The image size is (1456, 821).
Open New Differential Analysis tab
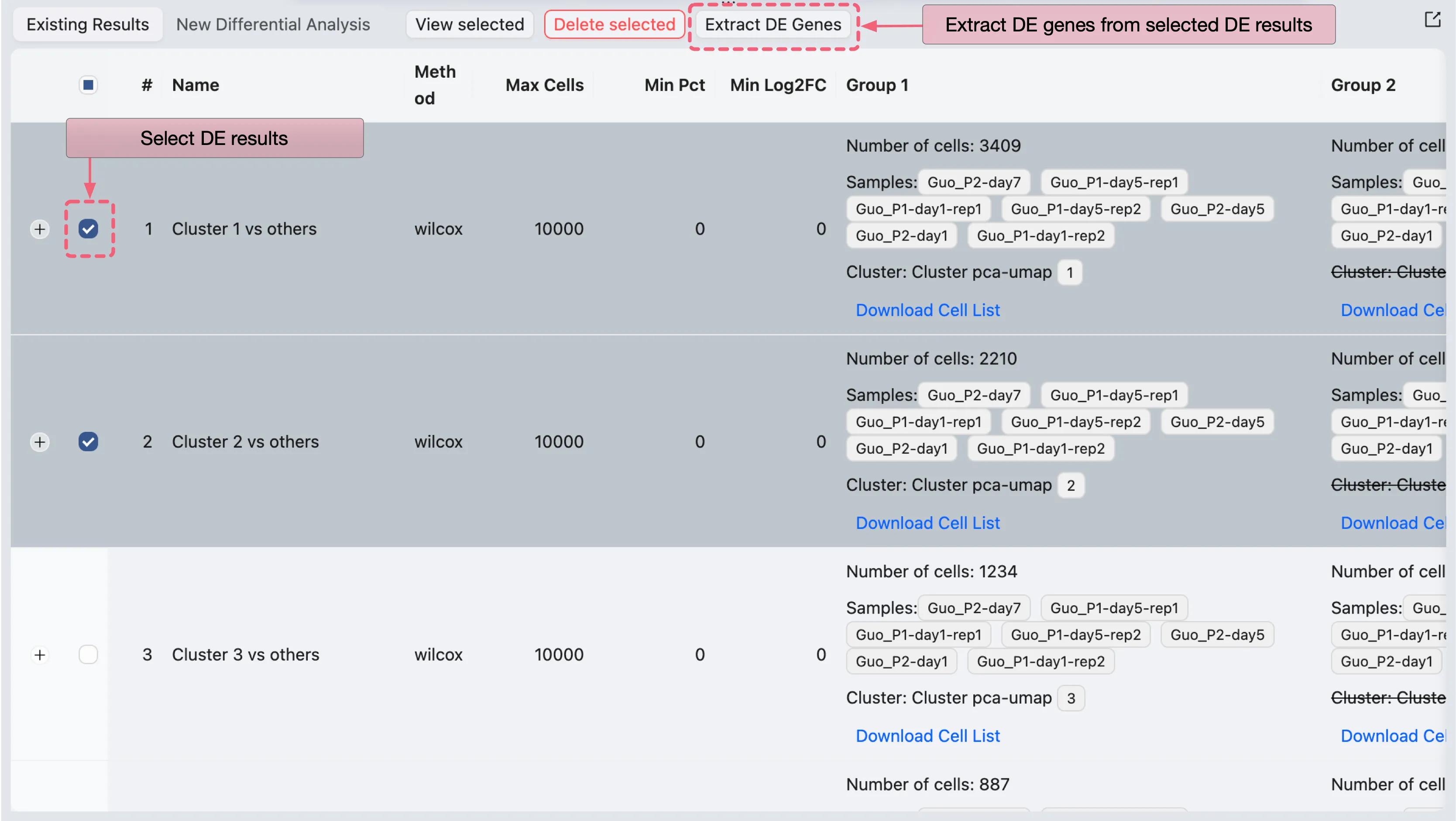(273, 24)
